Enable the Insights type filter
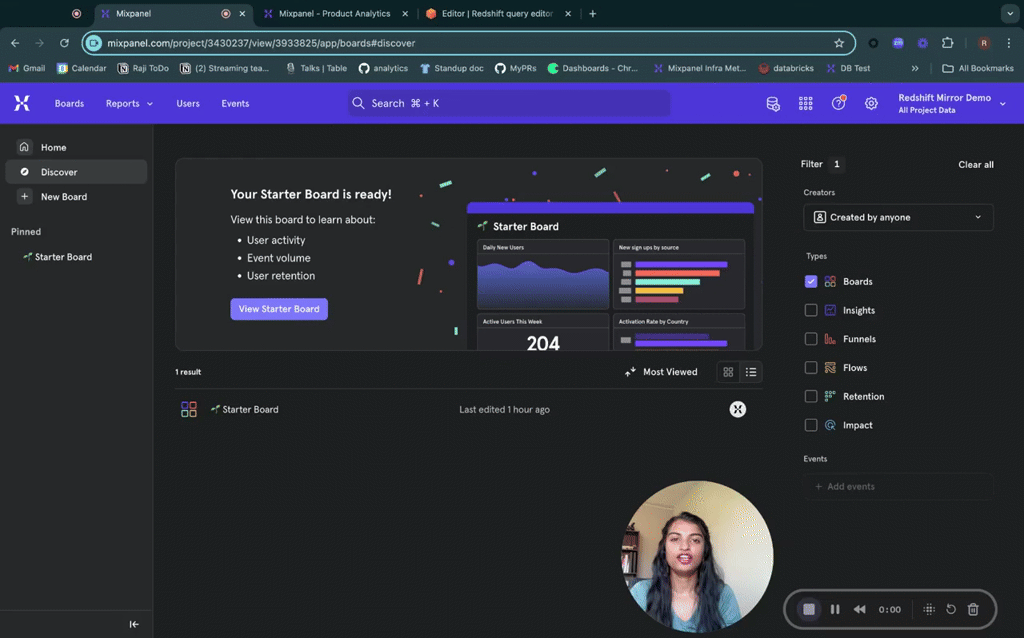 coord(811,310)
